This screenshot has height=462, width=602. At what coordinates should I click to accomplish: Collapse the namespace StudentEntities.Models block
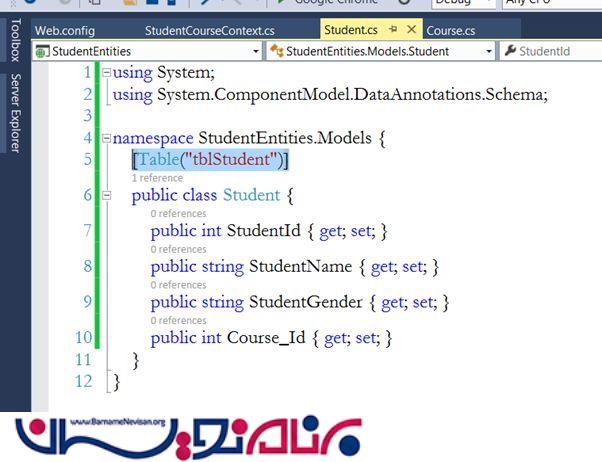point(106,138)
